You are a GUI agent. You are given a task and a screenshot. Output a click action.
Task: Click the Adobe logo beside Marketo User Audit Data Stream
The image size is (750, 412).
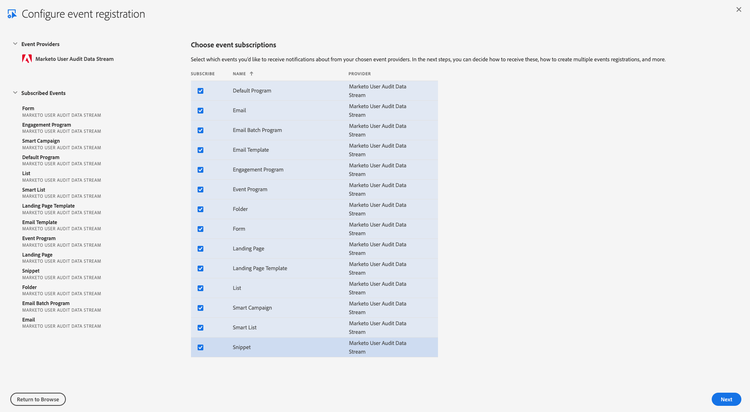click(27, 59)
